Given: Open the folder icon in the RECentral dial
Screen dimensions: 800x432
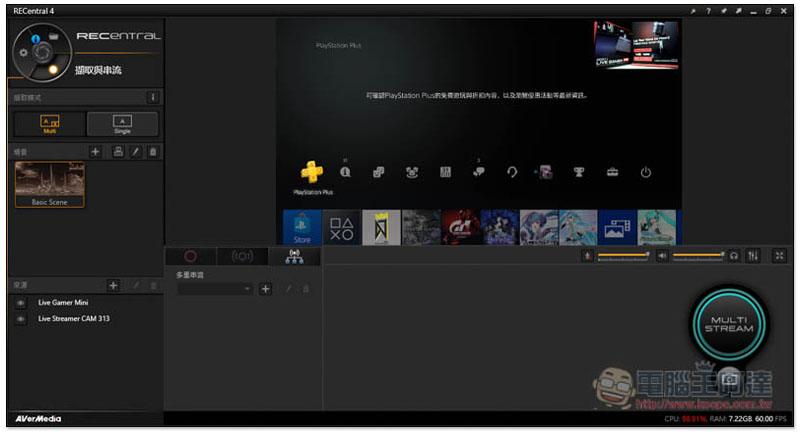Looking at the screenshot, I should 53,36.
